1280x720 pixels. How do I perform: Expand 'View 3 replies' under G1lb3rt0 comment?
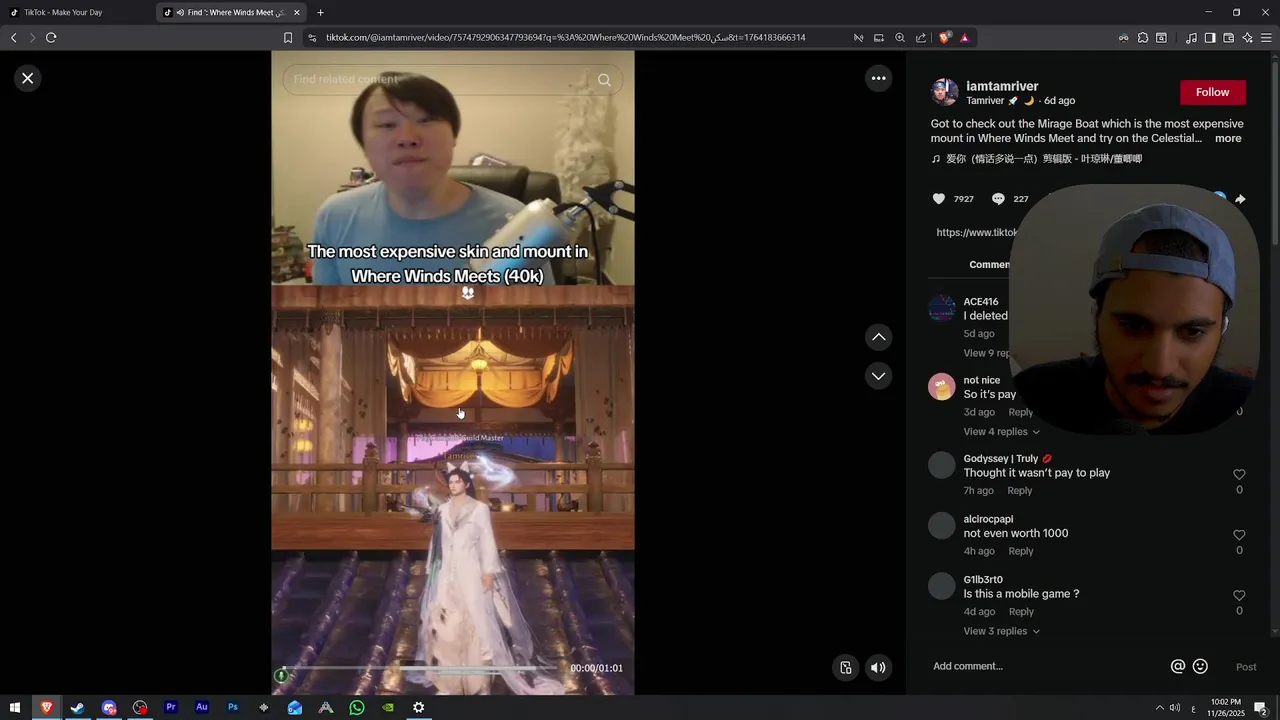click(x=1001, y=631)
